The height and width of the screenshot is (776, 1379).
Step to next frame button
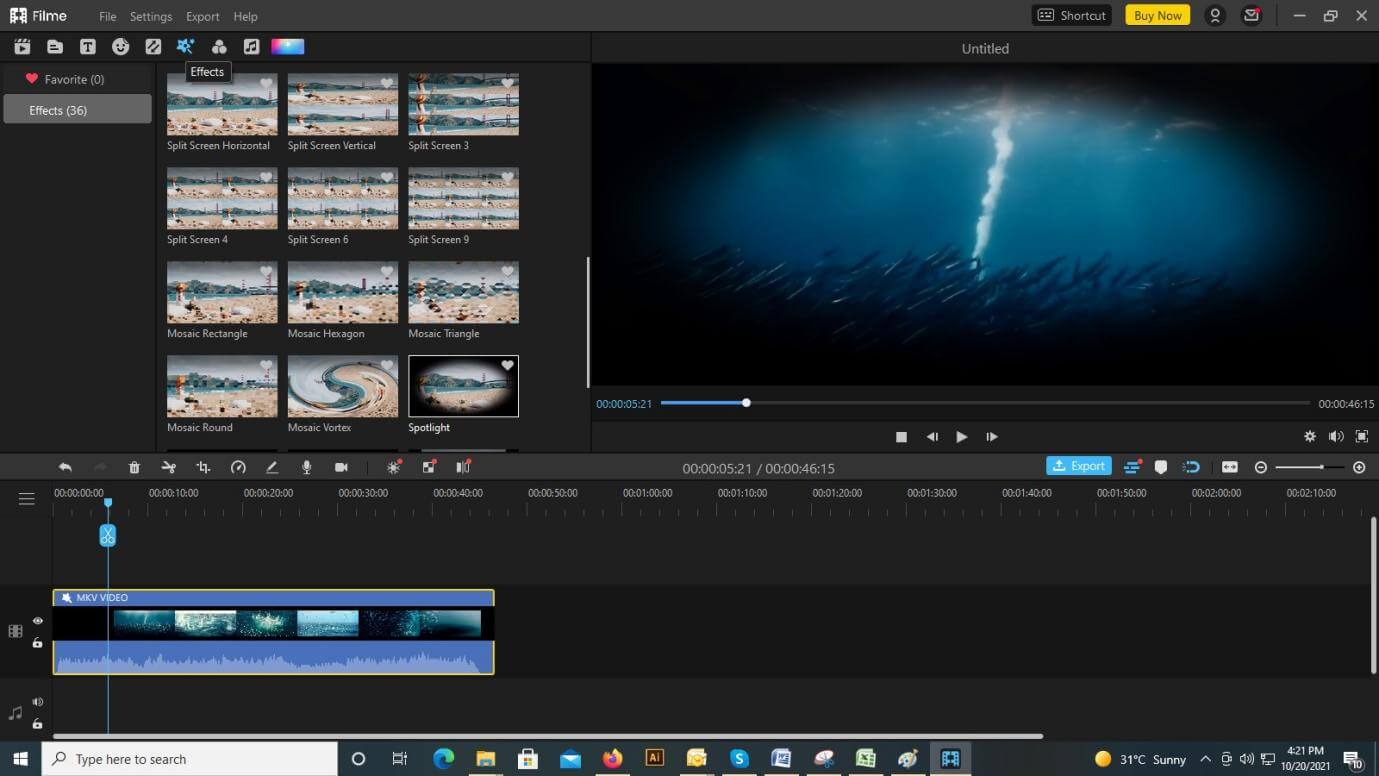coord(992,437)
